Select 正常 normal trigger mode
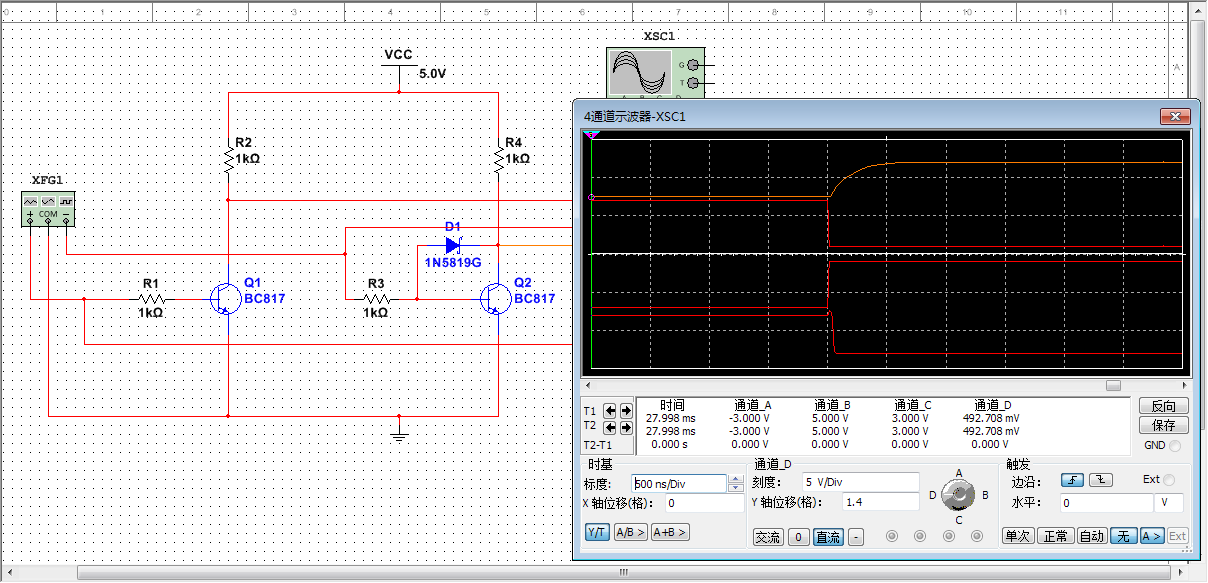The image size is (1208, 583). tap(1055, 536)
